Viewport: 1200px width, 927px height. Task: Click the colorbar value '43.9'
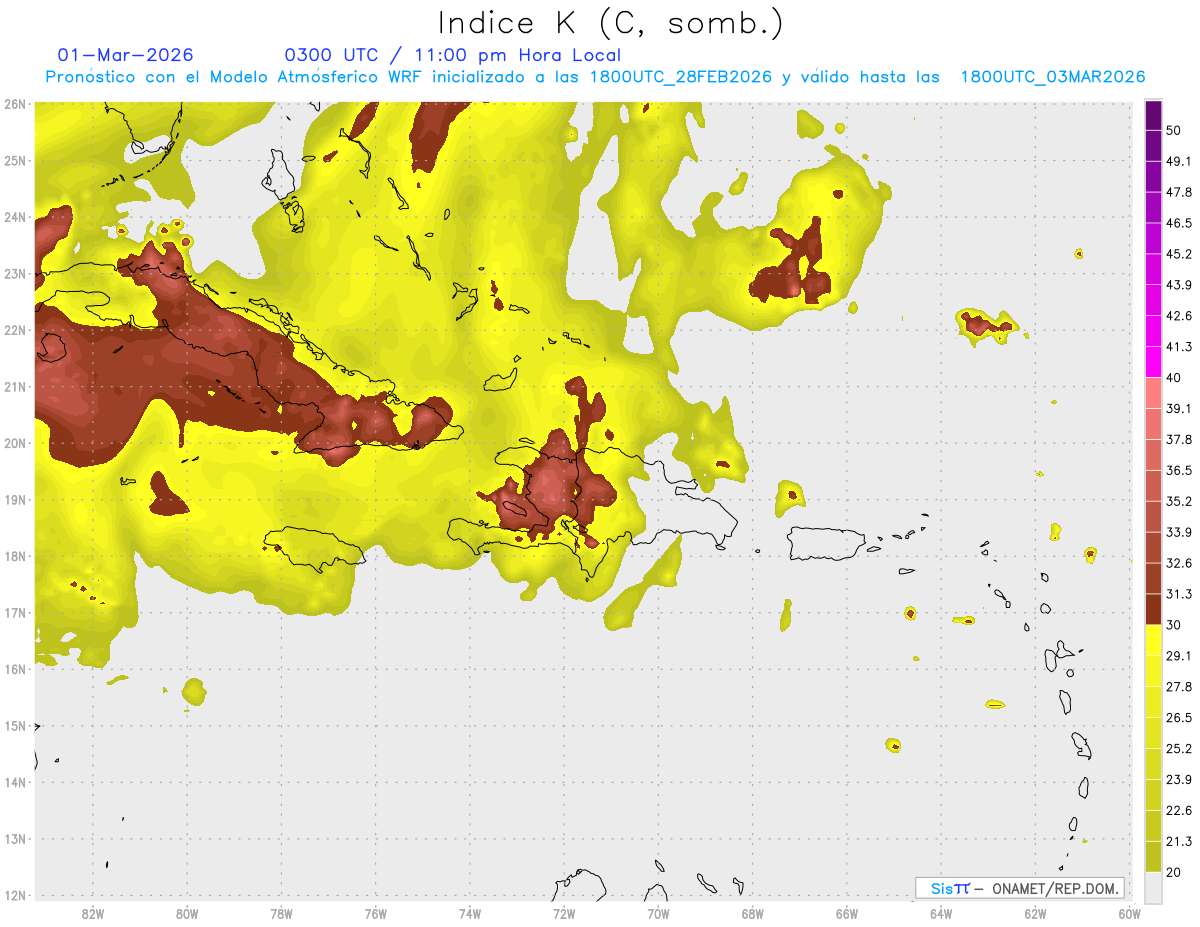(x=1178, y=285)
